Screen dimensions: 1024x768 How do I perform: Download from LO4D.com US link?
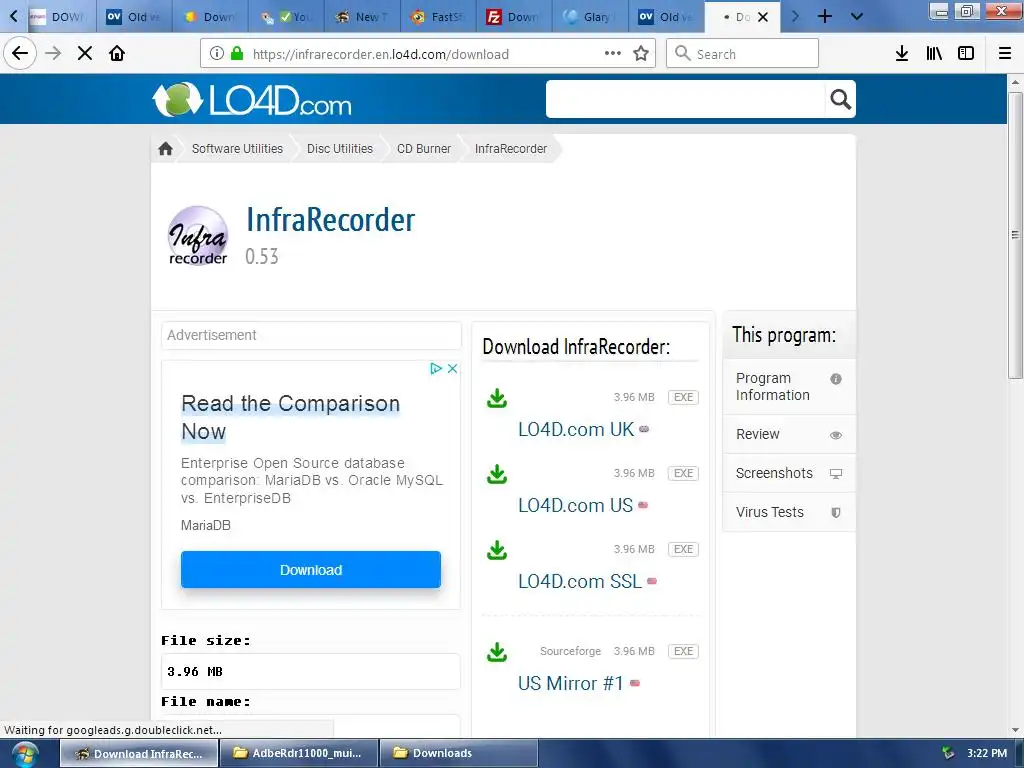tap(575, 505)
